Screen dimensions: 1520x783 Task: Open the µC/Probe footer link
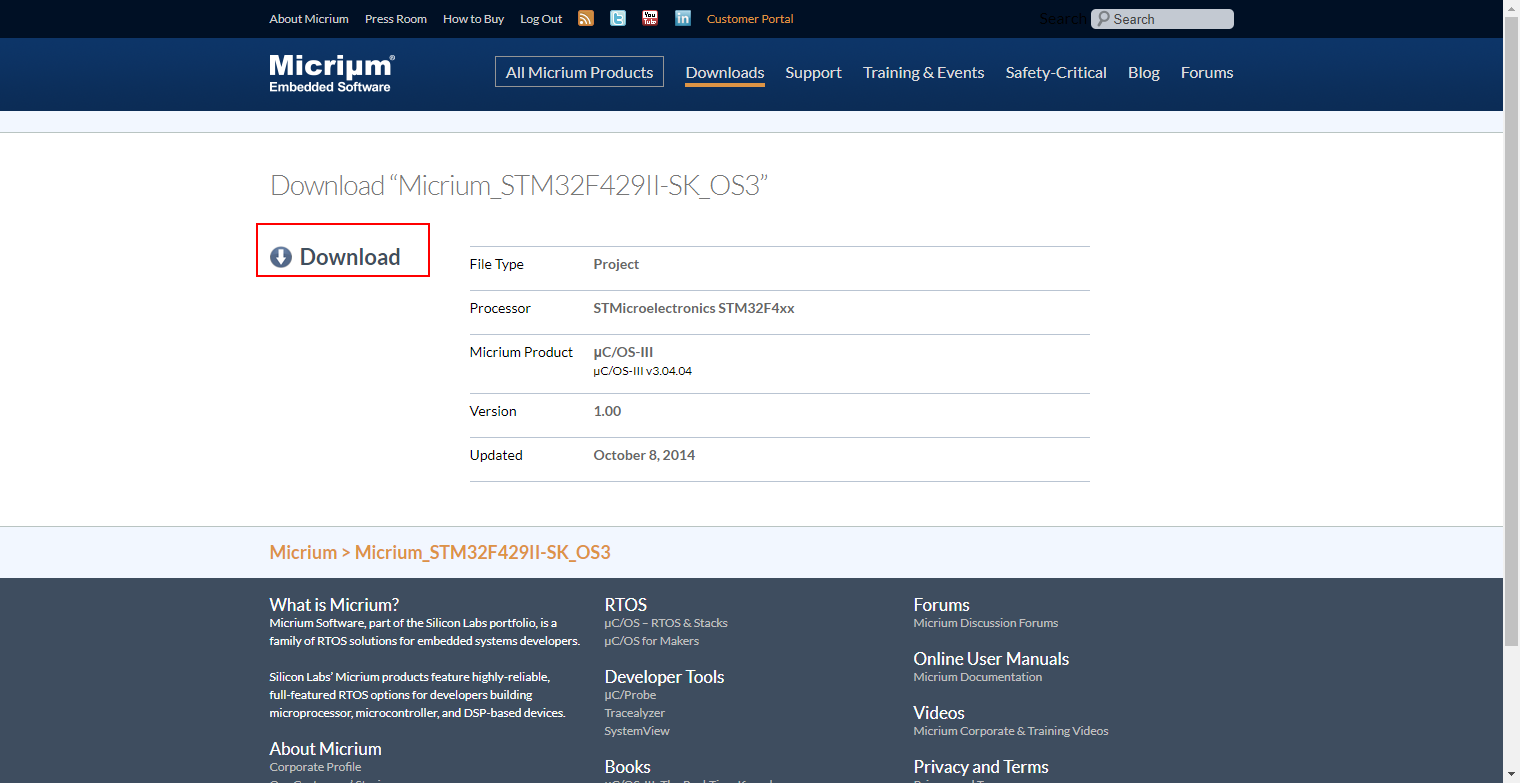tap(631, 695)
